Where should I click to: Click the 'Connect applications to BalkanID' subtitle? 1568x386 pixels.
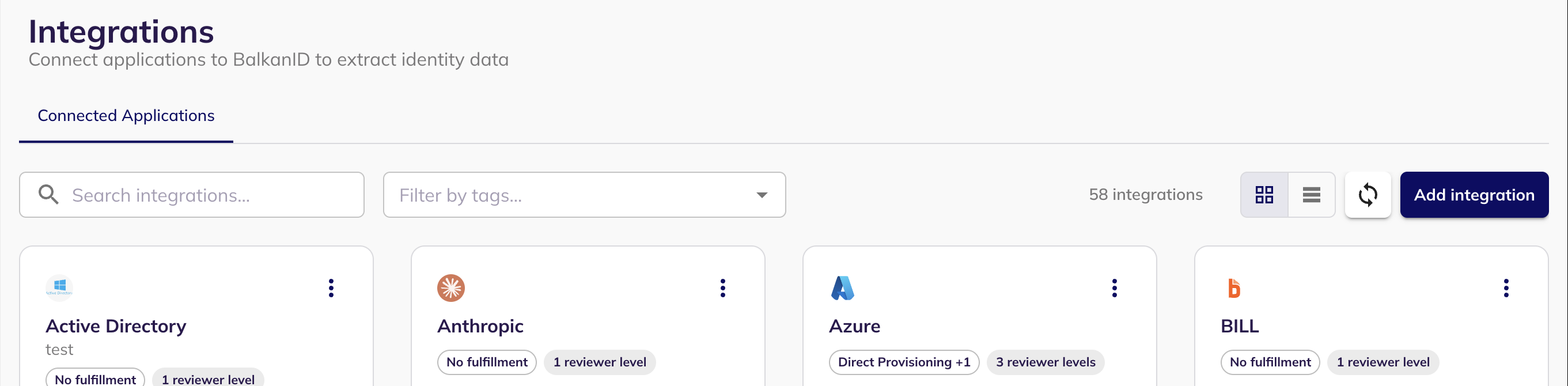point(268,60)
